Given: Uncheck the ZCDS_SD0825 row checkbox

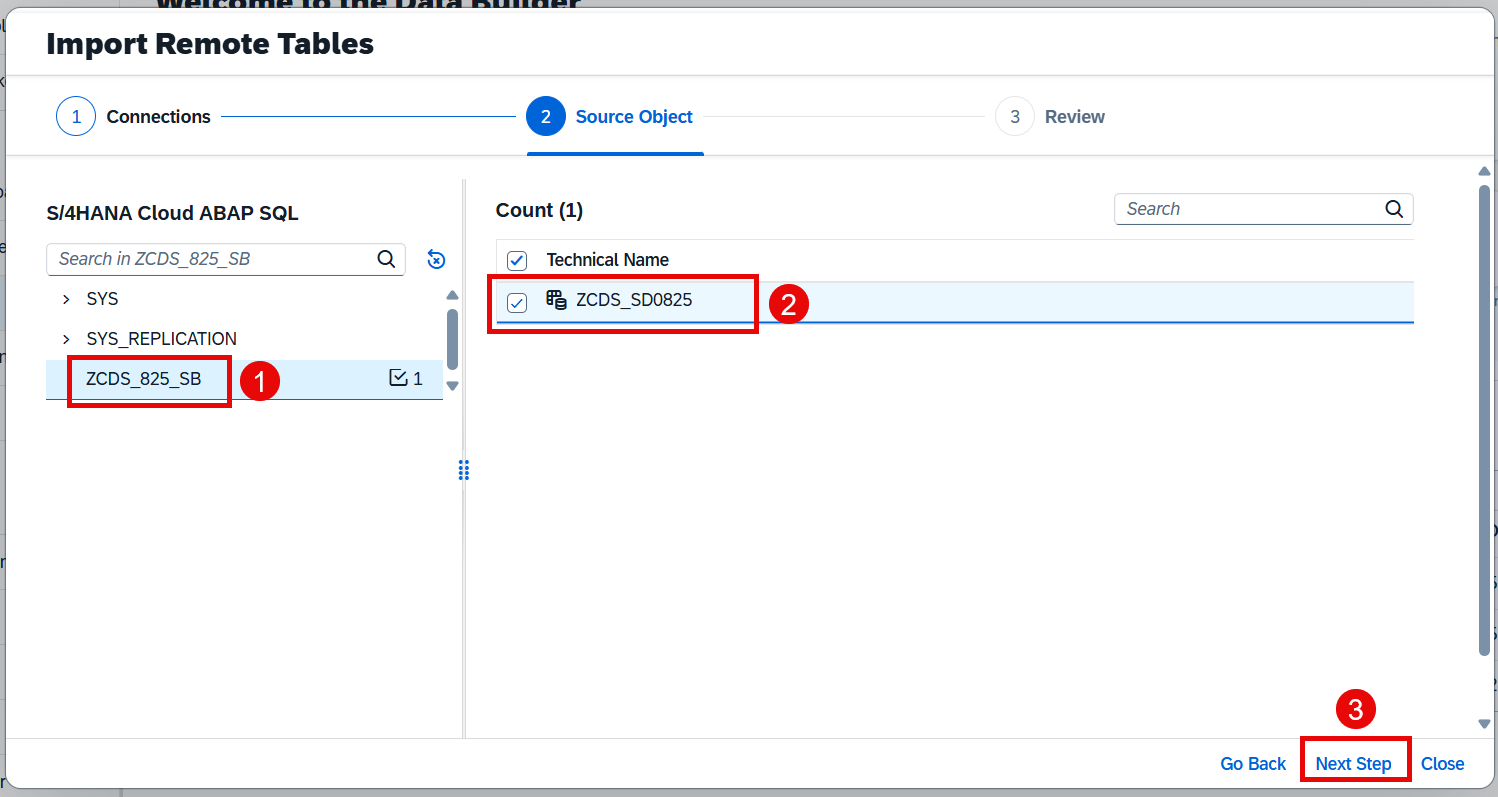Looking at the screenshot, I should point(517,303).
